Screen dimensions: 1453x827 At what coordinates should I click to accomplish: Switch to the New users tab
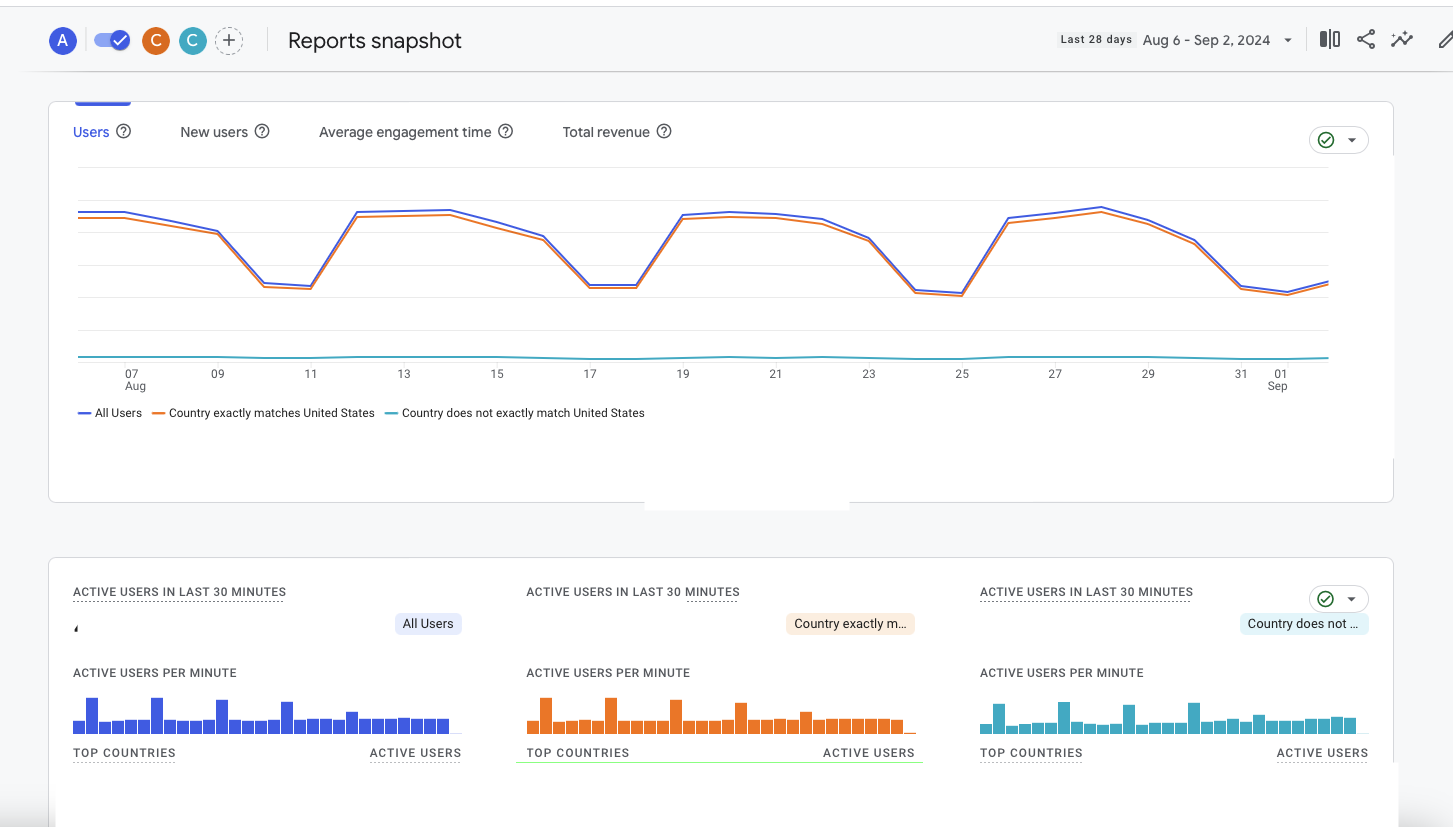coord(214,132)
